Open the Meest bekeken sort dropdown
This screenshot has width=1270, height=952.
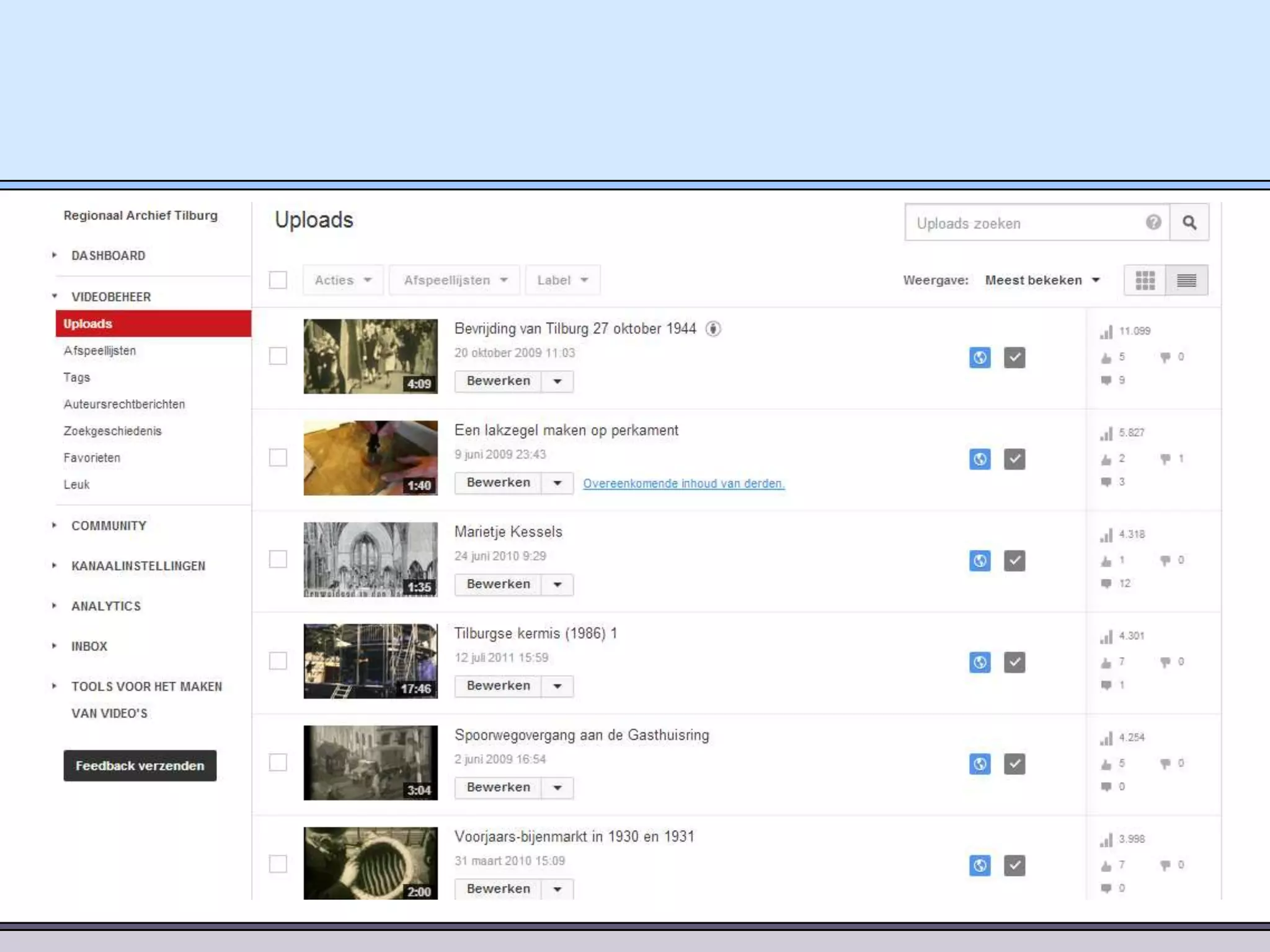[x=1042, y=280]
